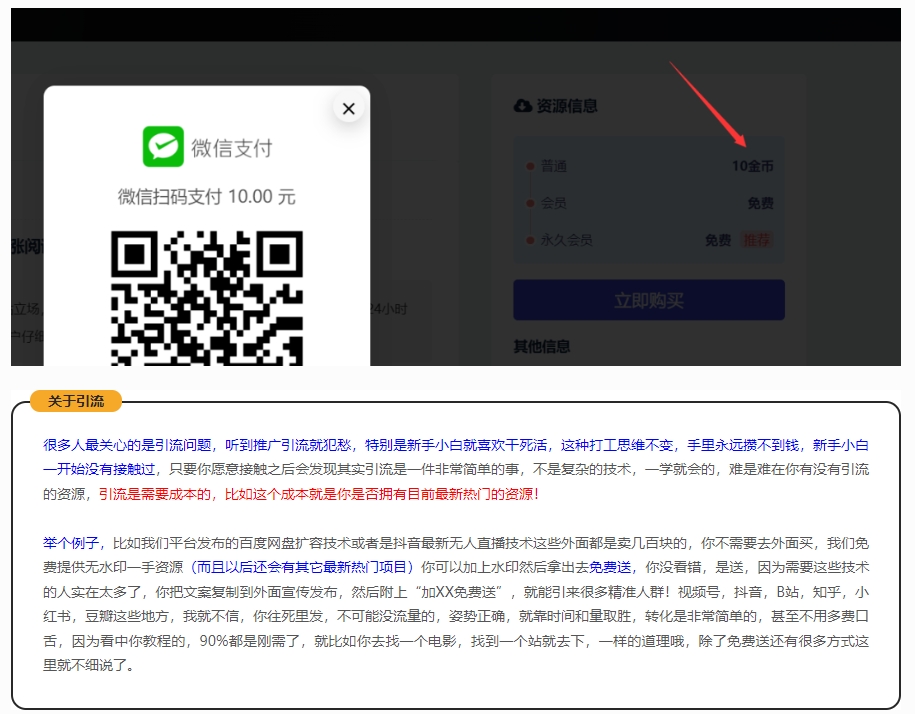The width and height of the screenshot is (915, 714).
Task: Click the red bullet before 会员
Action: 530,203
